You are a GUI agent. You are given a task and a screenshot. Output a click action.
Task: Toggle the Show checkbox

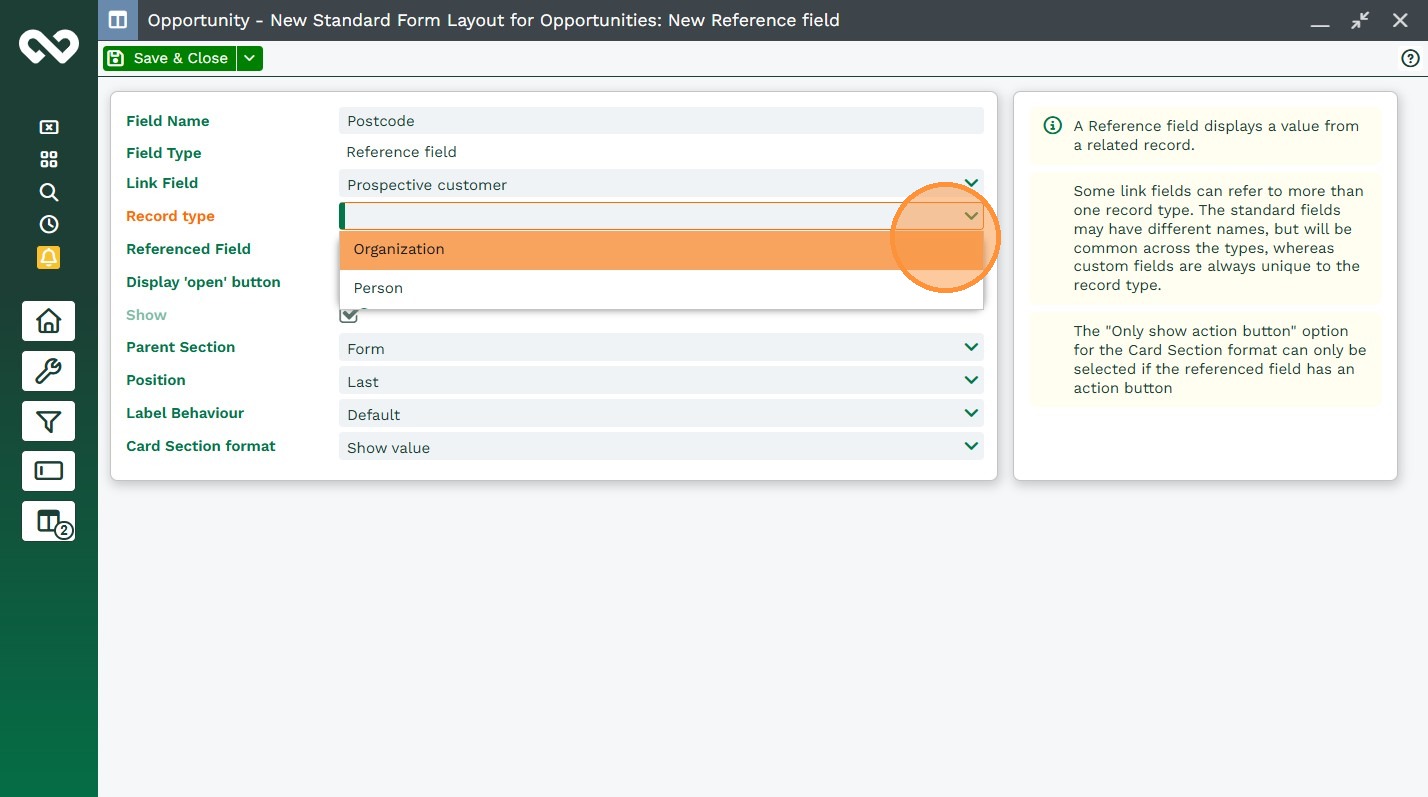[x=348, y=315]
